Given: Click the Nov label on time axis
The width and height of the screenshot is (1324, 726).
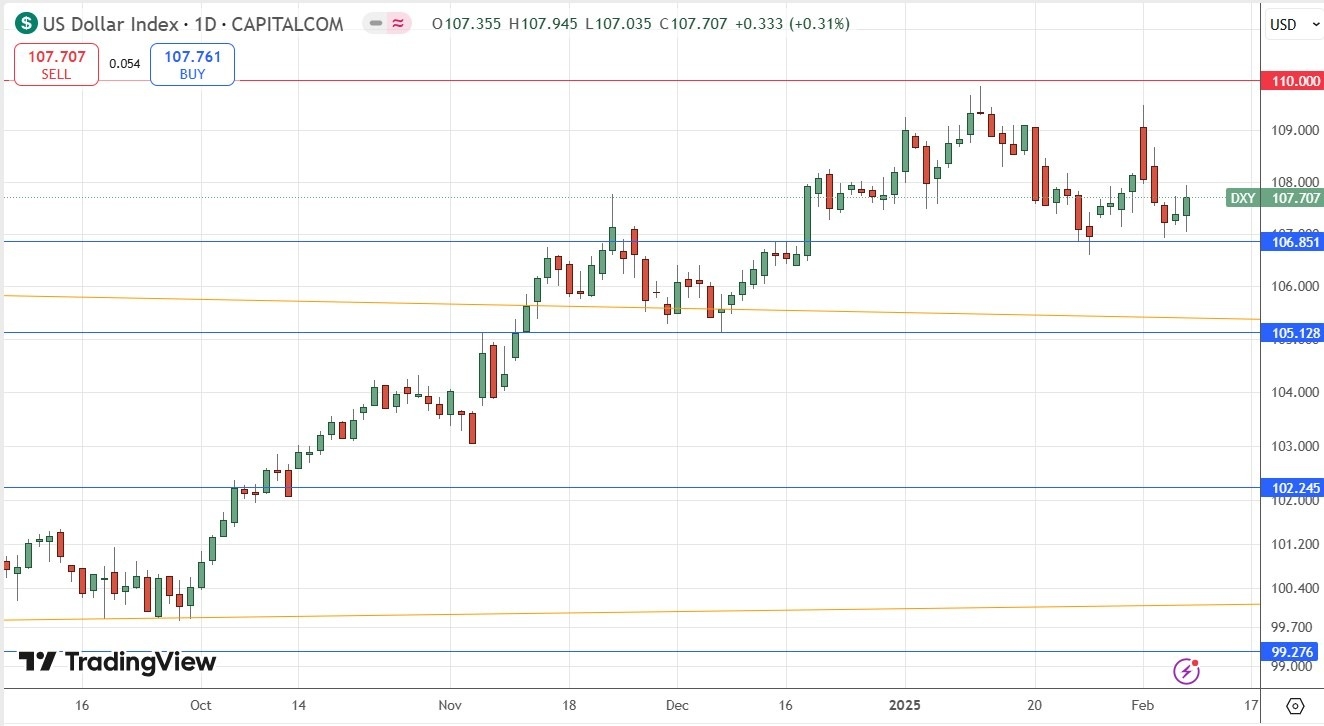Looking at the screenshot, I should point(451,704).
